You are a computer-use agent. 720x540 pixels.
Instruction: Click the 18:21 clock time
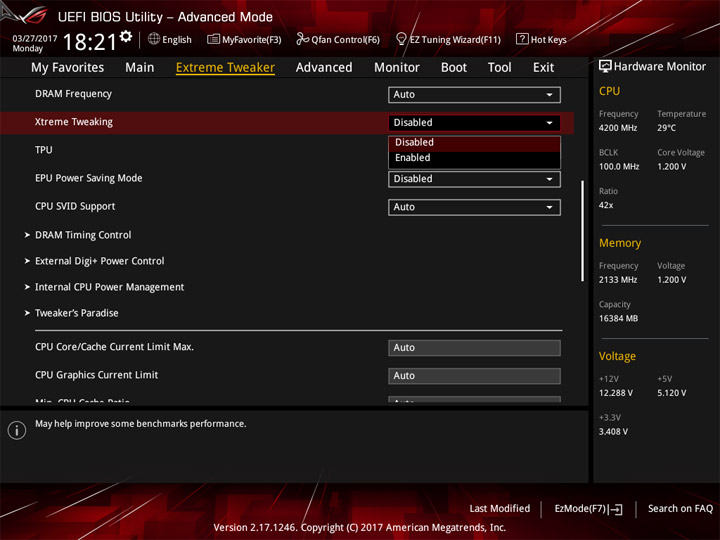[90, 42]
